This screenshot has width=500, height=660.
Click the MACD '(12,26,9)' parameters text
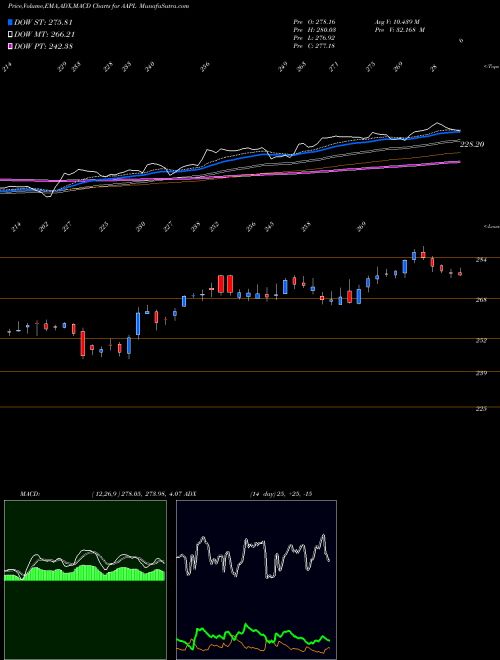[105, 494]
